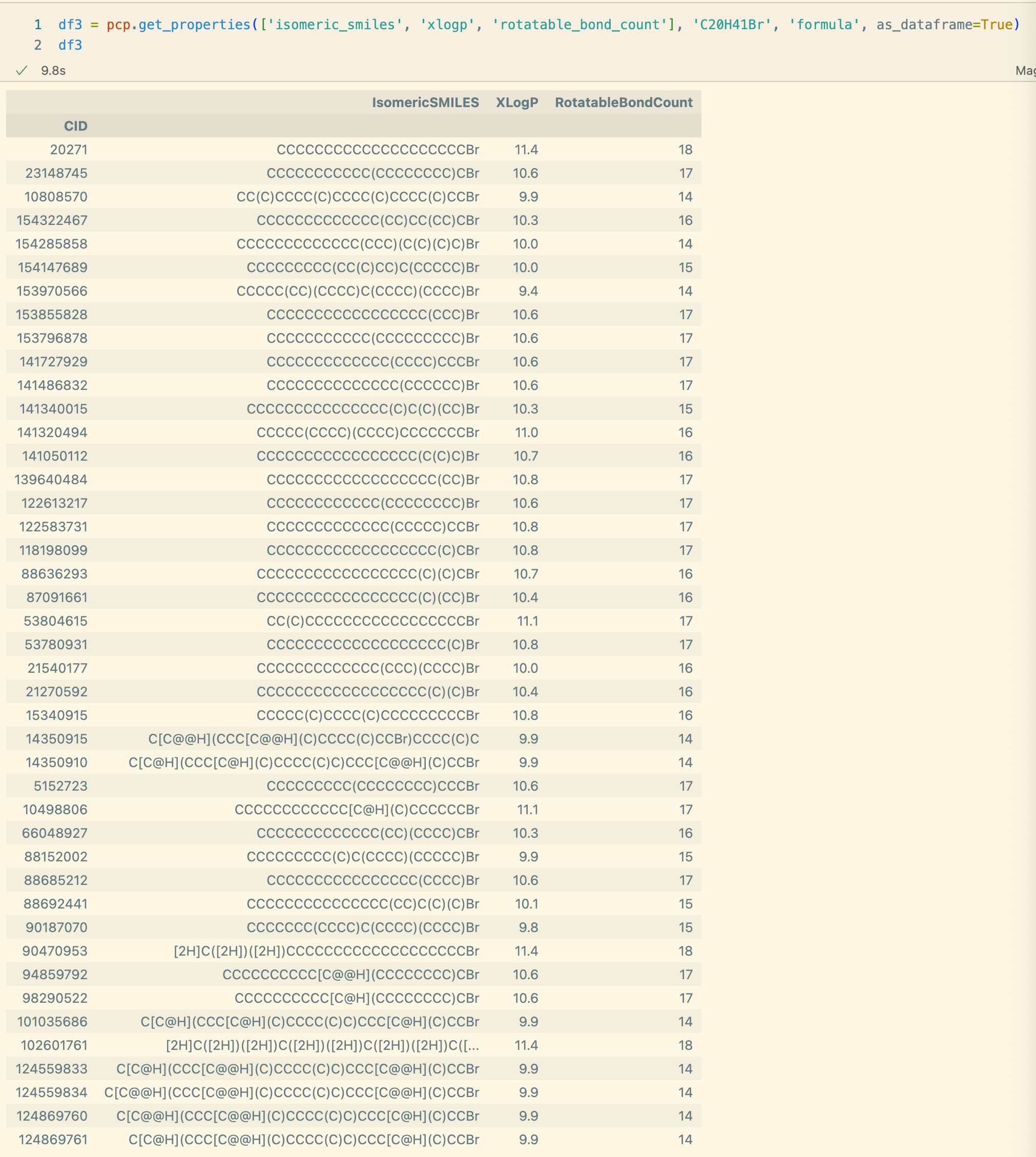This screenshot has width=1036, height=1157.
Task: Click CID 94859792 cell
Action: tap(55, 975)
